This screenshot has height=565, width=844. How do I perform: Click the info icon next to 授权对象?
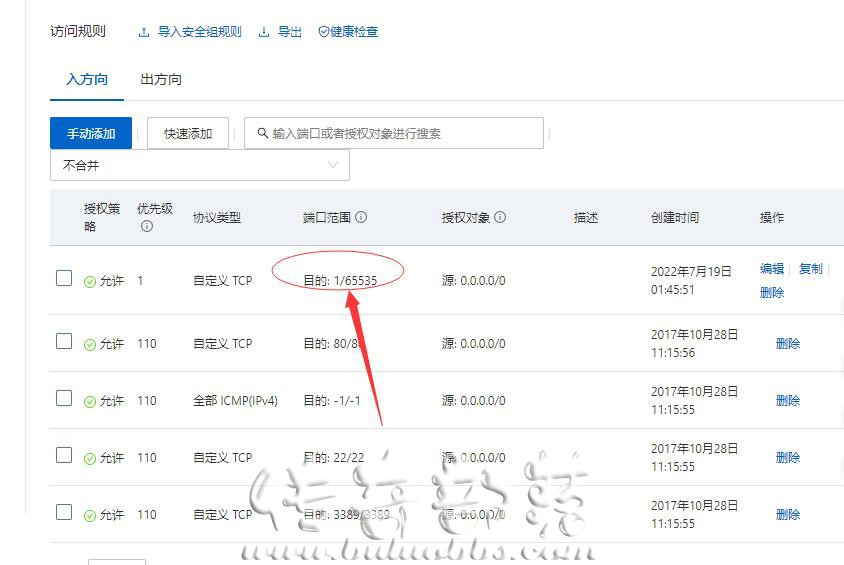(500, 217)
